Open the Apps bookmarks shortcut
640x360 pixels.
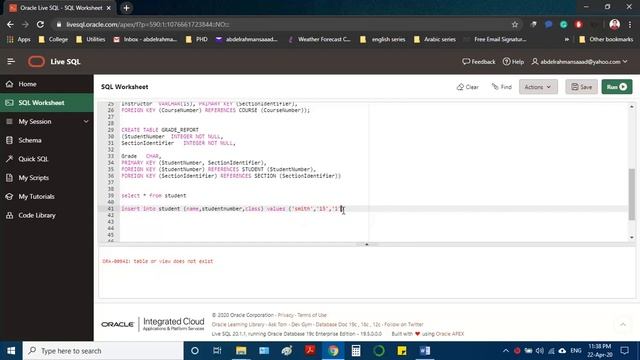tap(18, 40)
